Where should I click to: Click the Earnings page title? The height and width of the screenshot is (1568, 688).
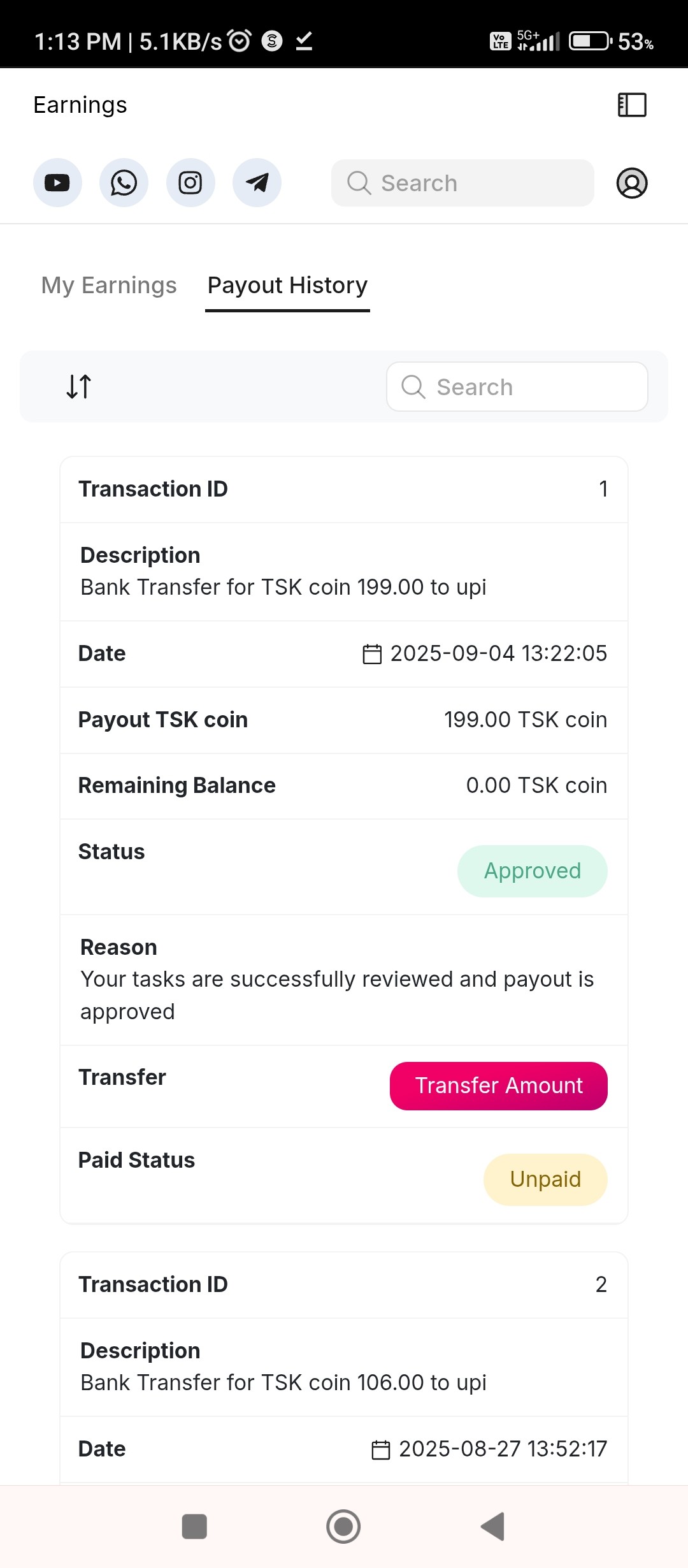[x=80, y=105]
